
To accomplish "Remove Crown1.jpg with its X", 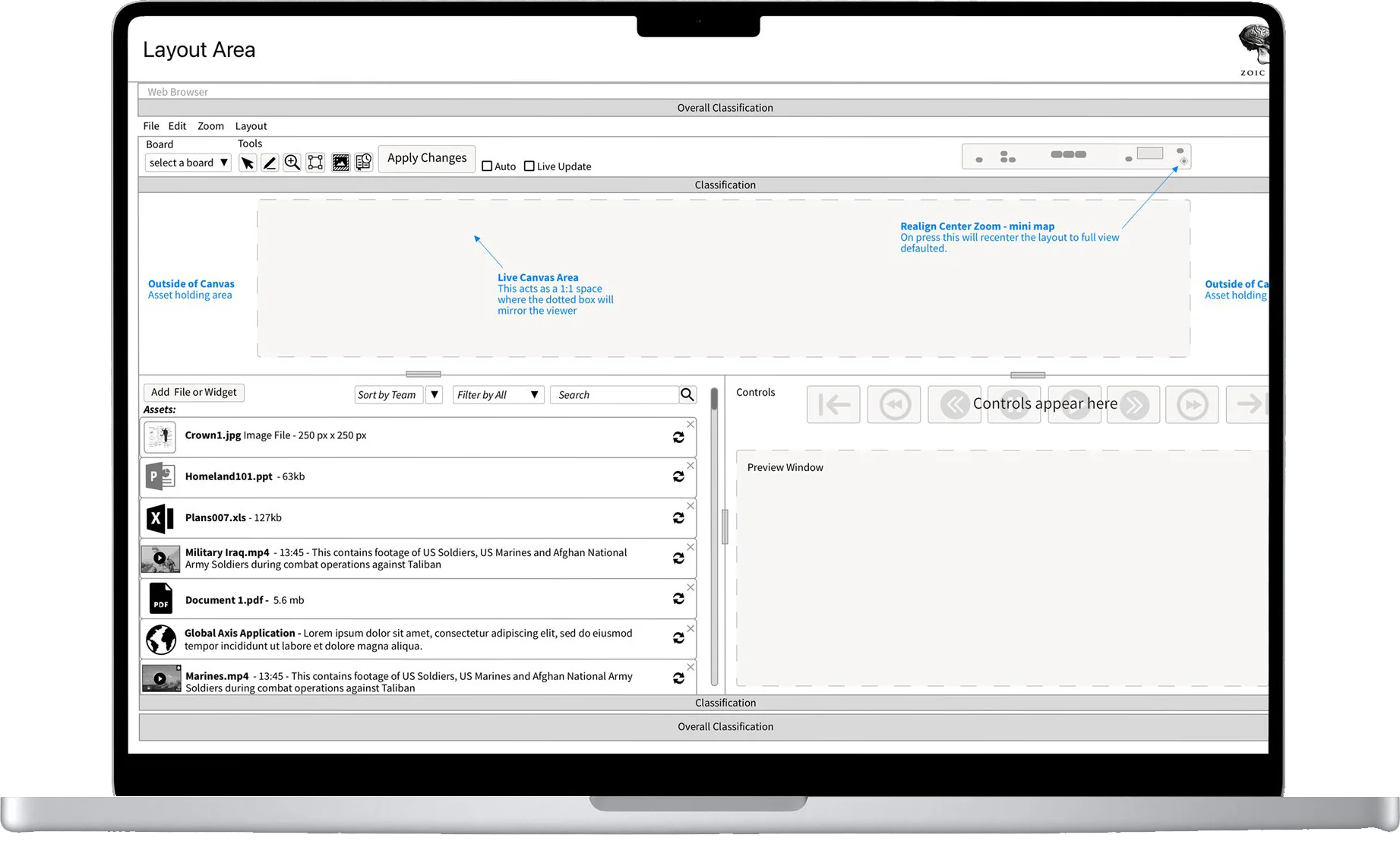I will point(691,424).
